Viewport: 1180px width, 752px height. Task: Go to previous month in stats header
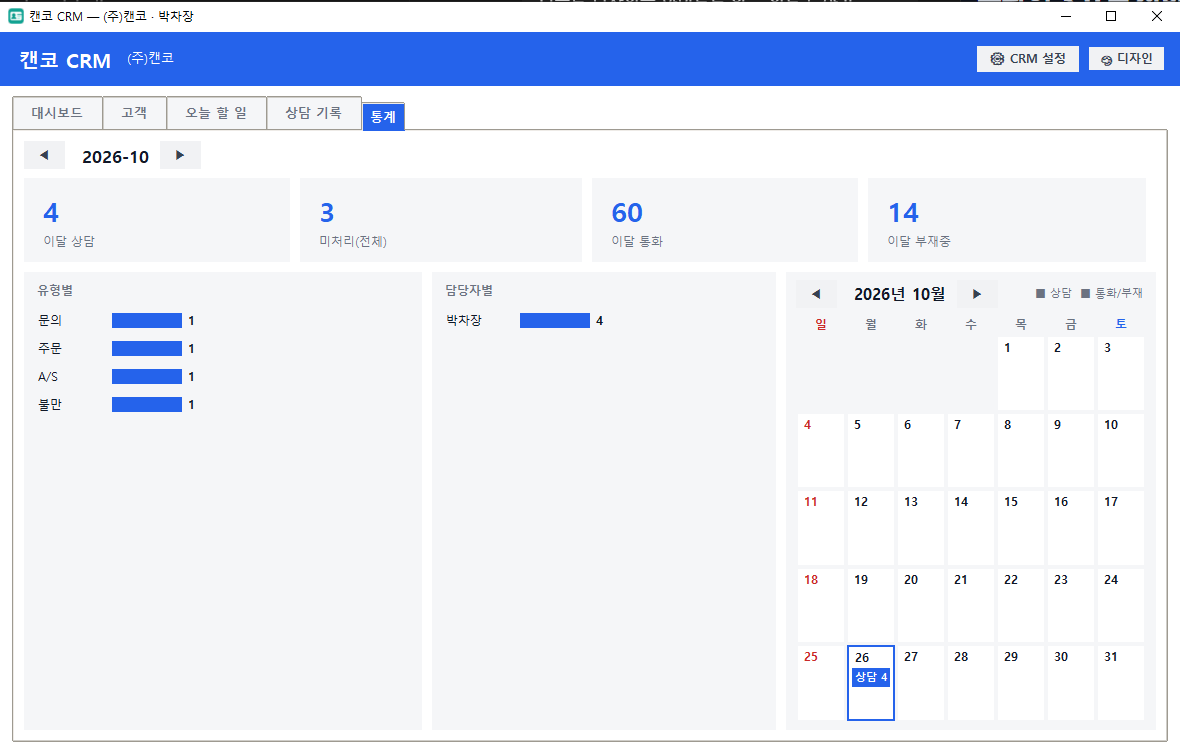(44, 155)
